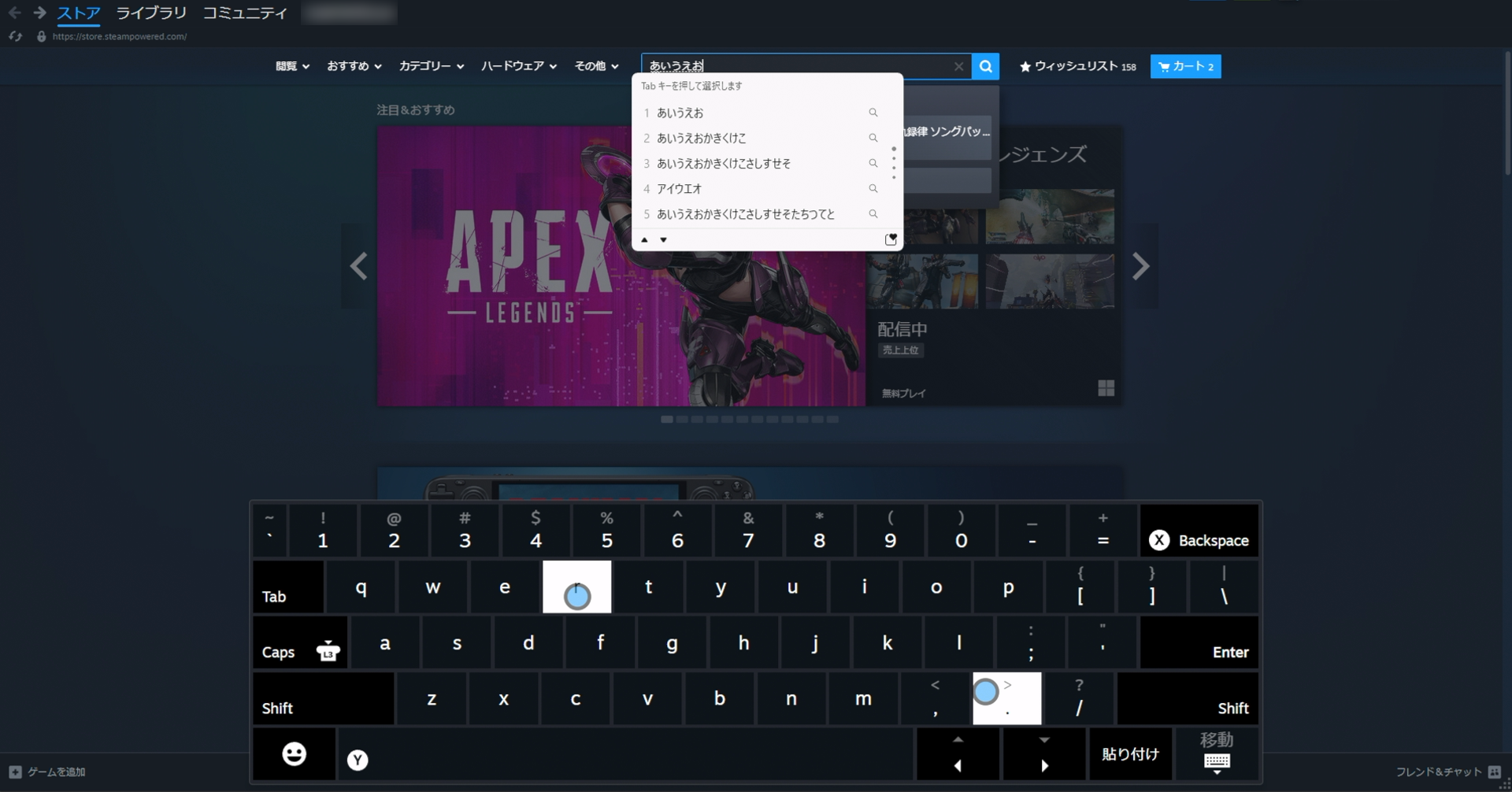Tap the 5 percent key
Image resolution: width=1512 pixels, height=792 pixels.
pyautogui.click(x=606, y=531)
